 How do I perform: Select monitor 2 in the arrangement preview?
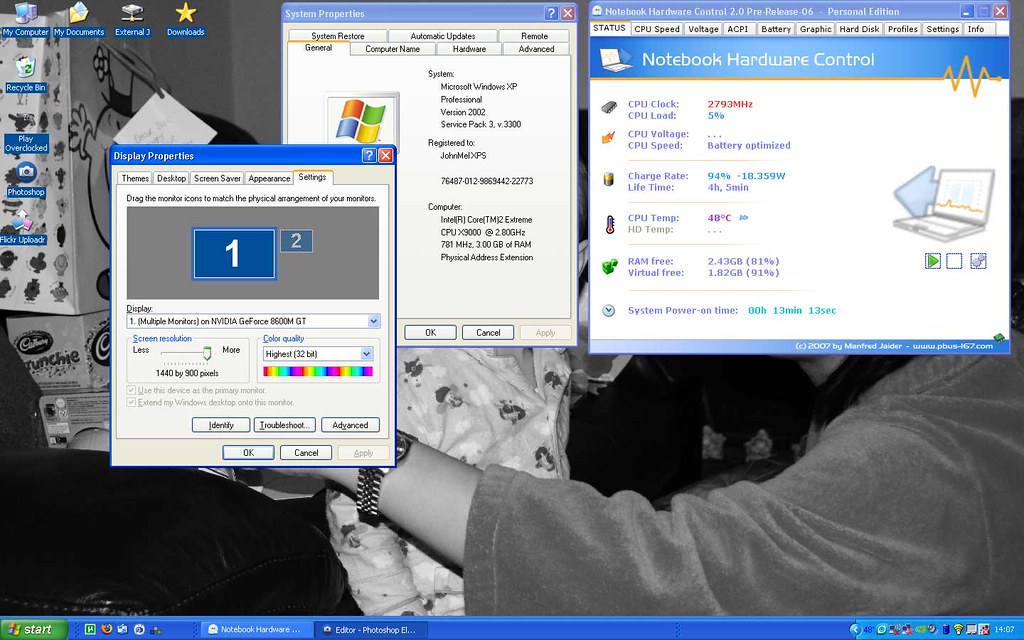tap(296, 241)
